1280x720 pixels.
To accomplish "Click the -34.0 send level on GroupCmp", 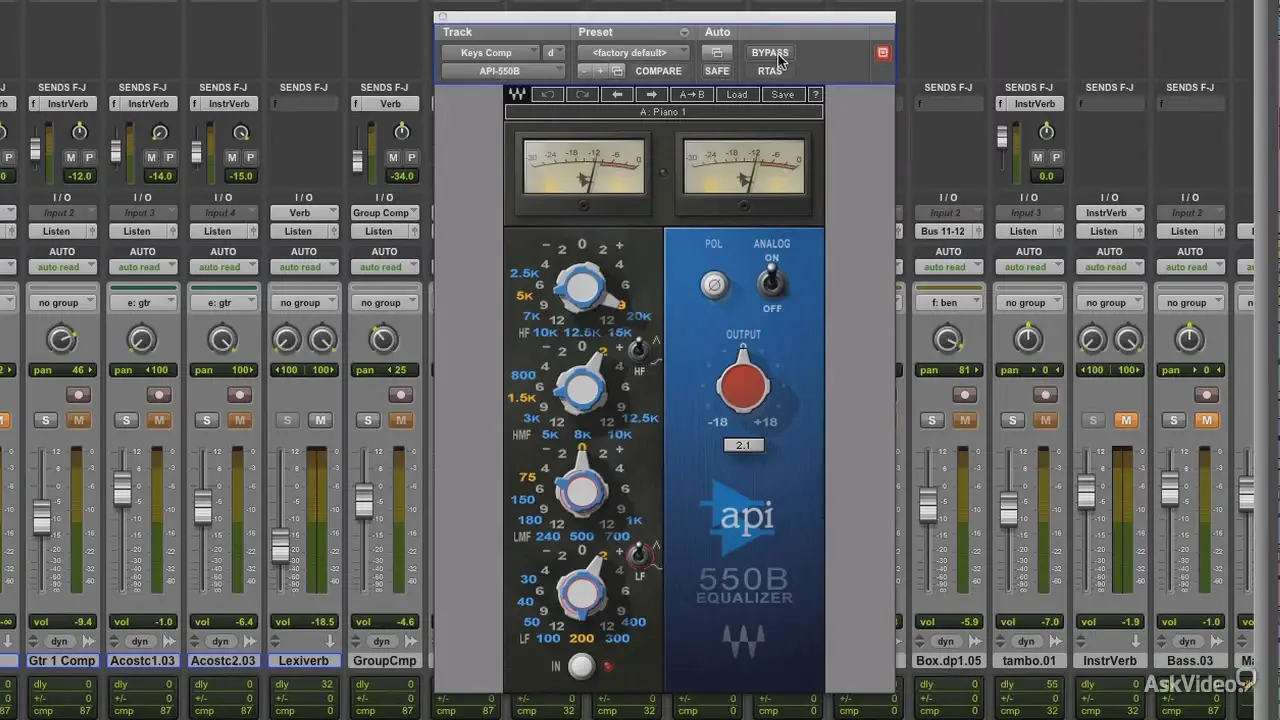I will click(x=401, y=176).
